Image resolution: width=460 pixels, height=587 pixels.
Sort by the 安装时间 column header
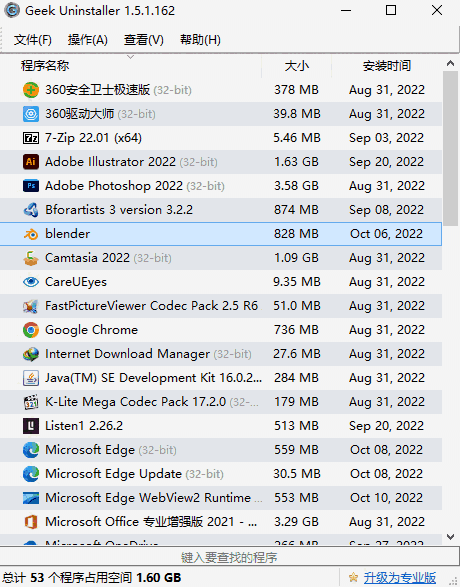pos(387,66)
